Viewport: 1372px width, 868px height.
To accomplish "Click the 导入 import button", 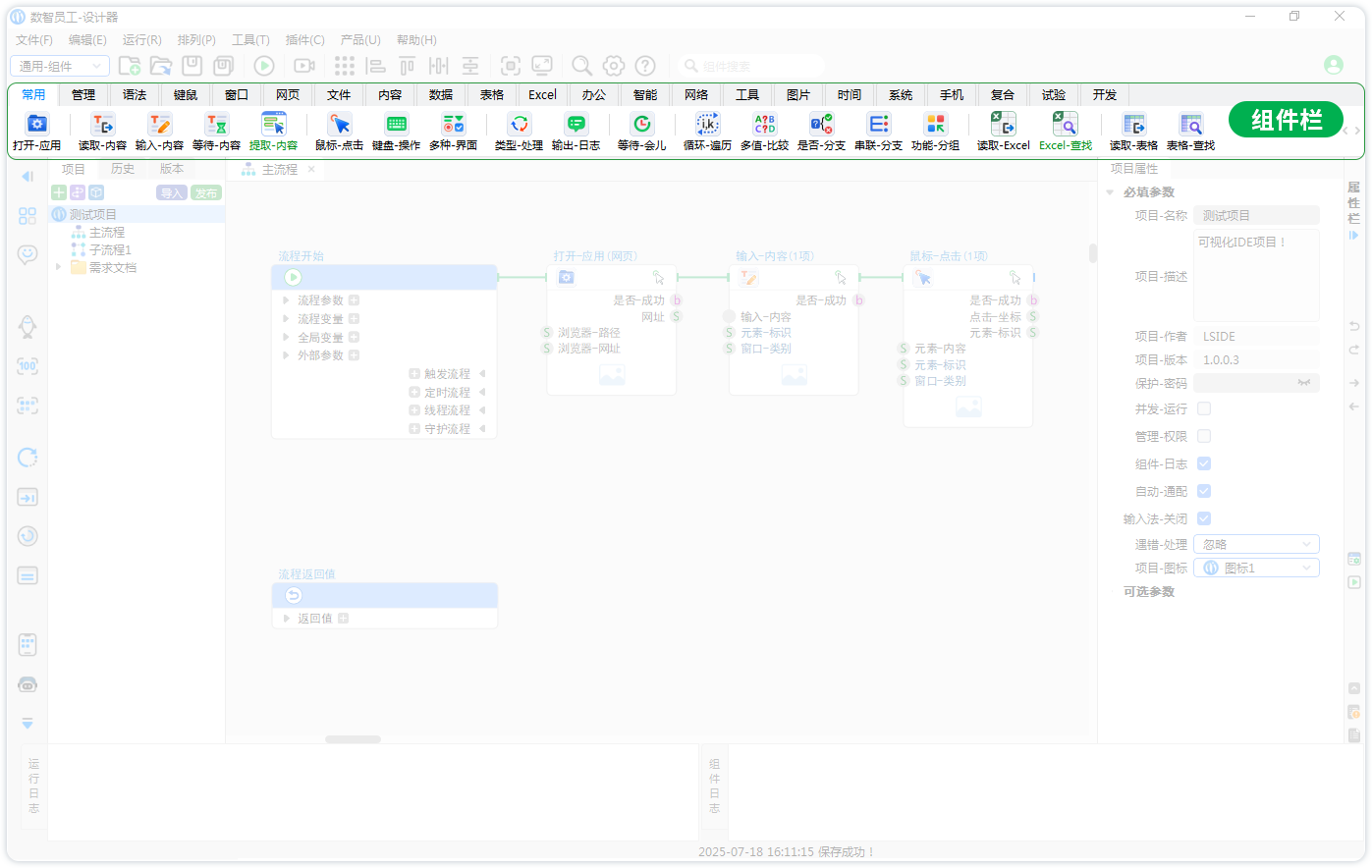I will pyautogui.click(x=172, y=193).
